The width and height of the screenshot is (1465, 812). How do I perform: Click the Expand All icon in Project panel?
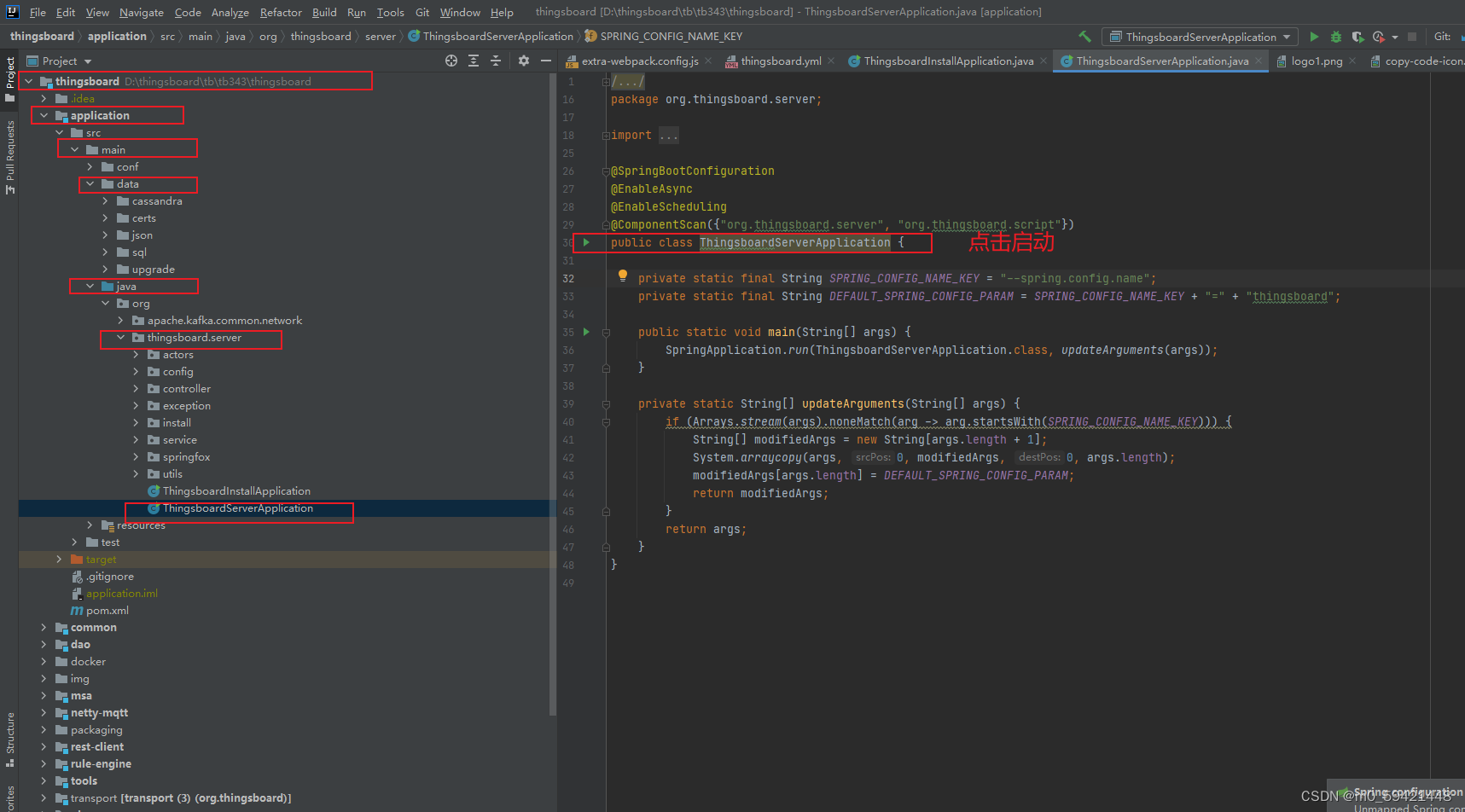[474, 61]
